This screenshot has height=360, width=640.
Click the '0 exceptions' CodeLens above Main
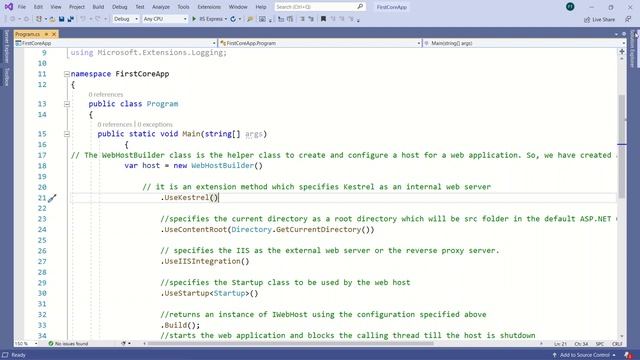(x=155, y=124)
